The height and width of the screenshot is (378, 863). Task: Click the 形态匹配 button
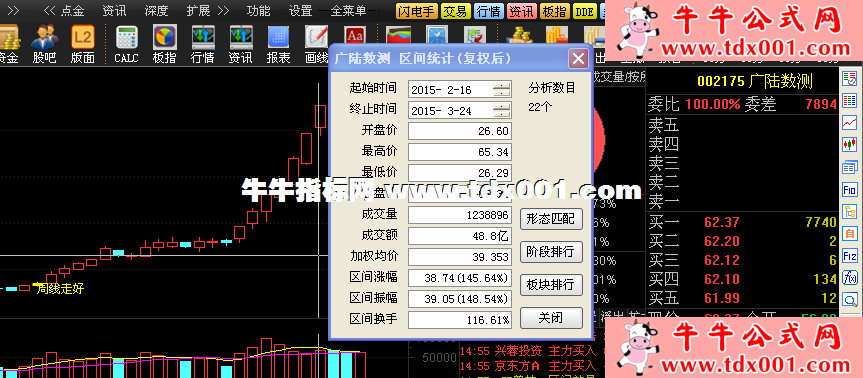tap(551, 219)
